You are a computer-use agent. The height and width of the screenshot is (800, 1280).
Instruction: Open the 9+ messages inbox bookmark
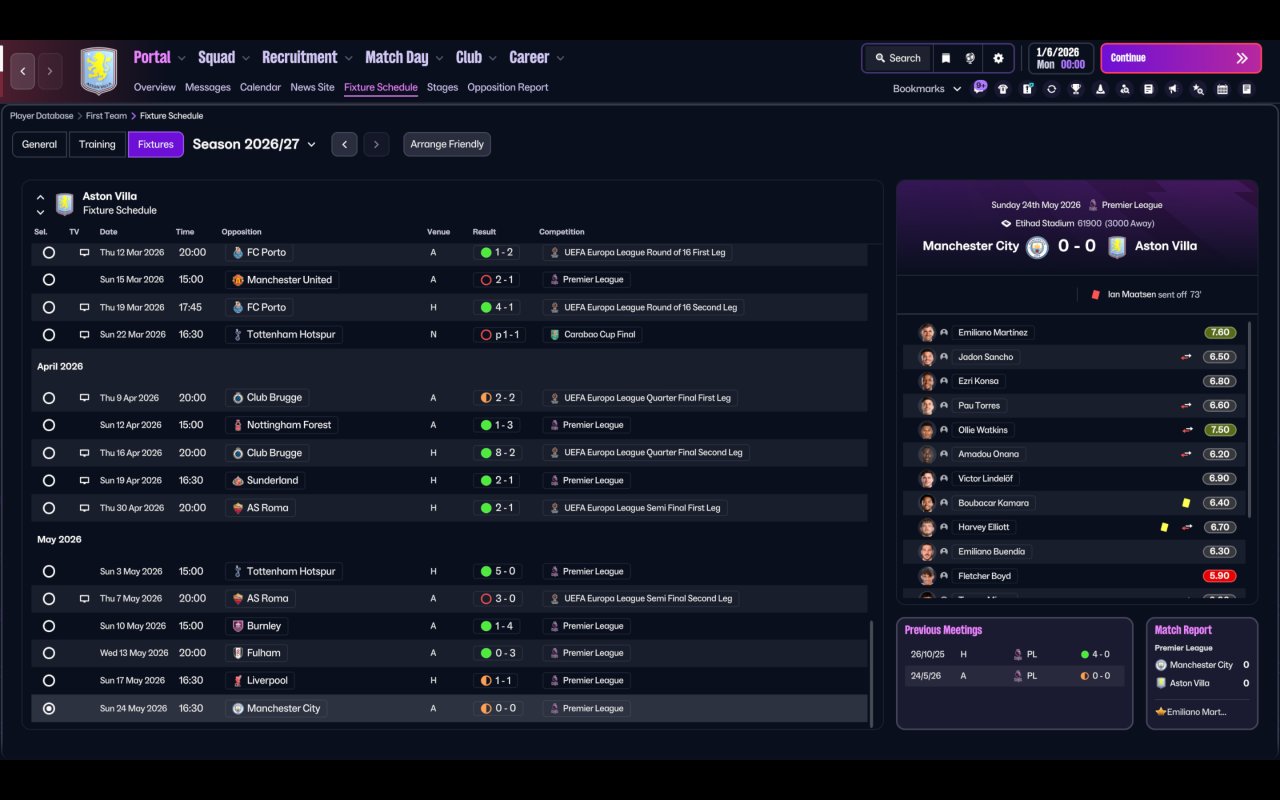pyautogui.click(x=980, y=87)
